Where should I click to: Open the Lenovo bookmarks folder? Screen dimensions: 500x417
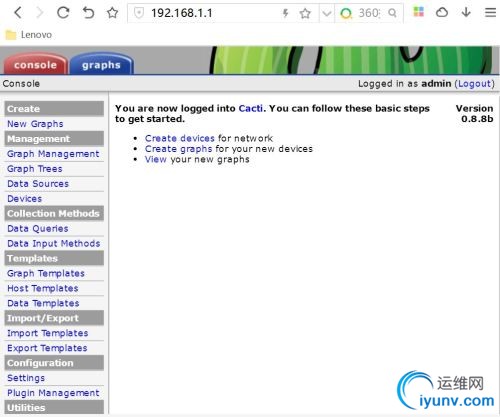click(29, 35)
